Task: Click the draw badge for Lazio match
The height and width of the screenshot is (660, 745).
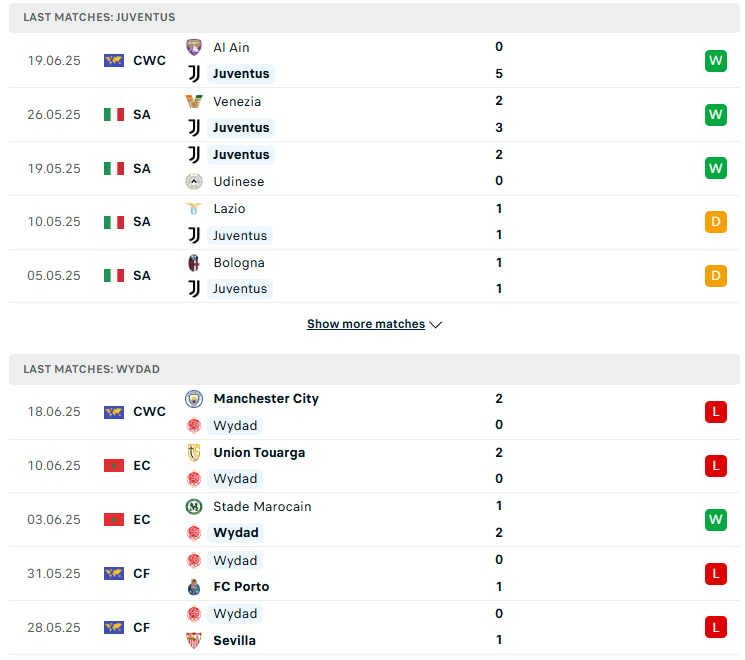Action: (x=716, y=221)
